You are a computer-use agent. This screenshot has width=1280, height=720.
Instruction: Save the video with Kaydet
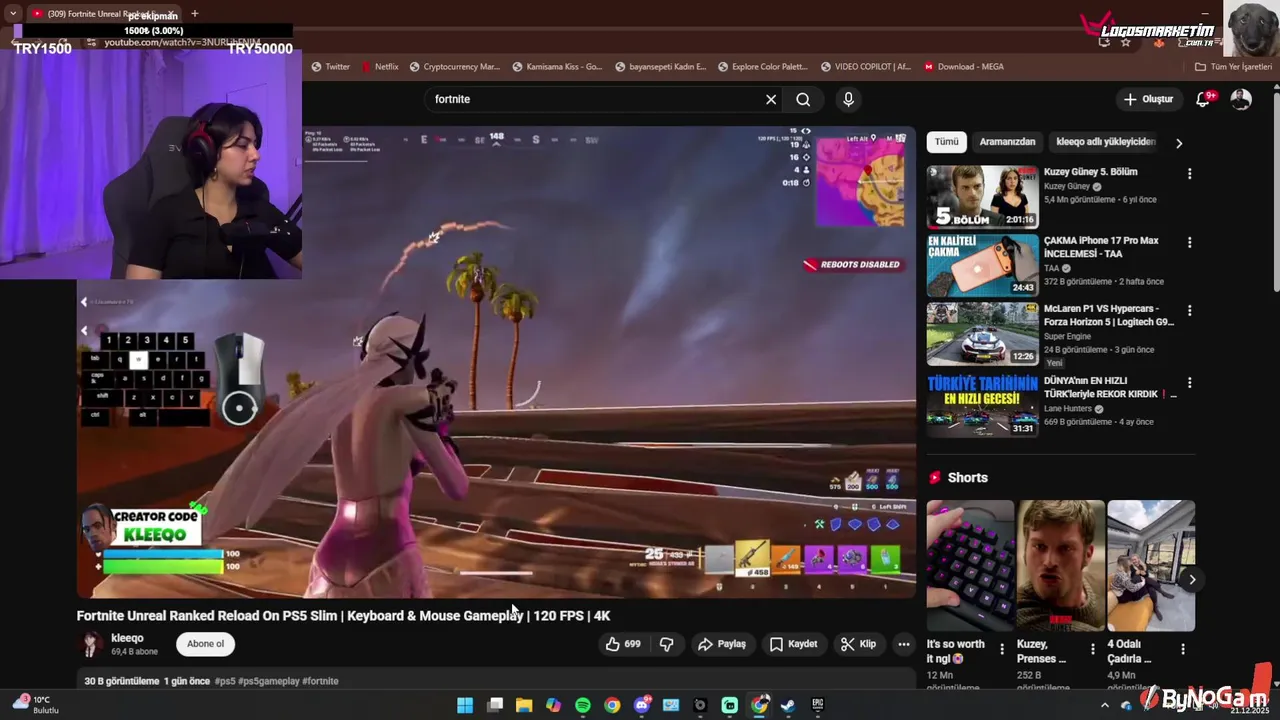point(793,644)
